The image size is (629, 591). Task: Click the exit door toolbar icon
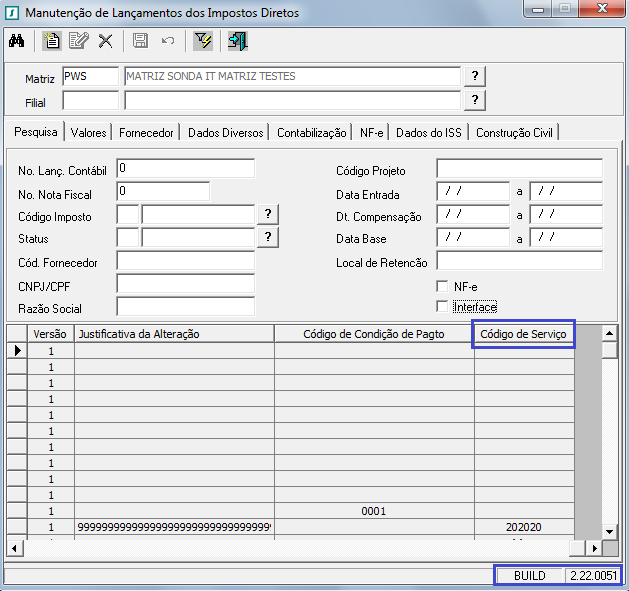pos(238,41)
